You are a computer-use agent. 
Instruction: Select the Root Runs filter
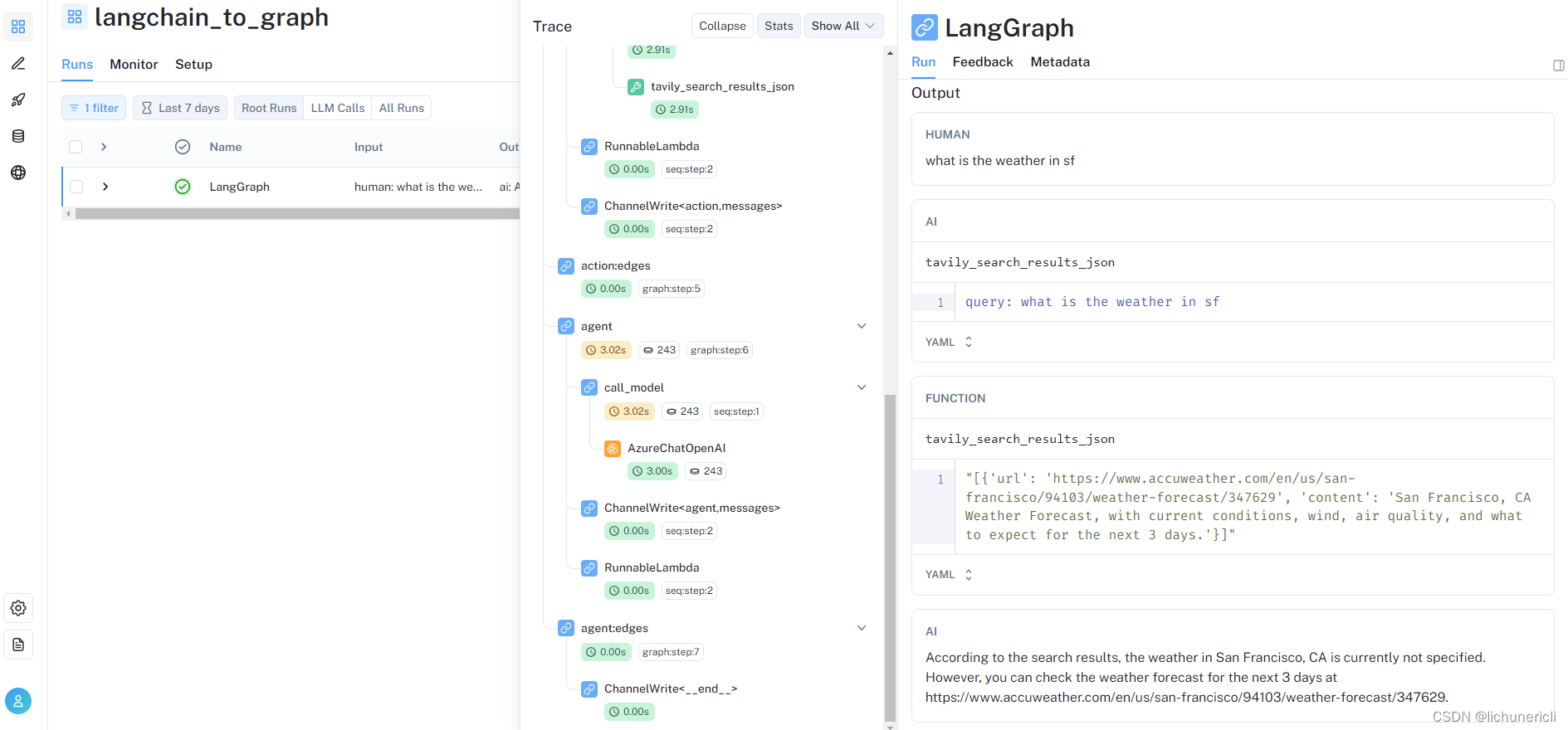point(269,108)
